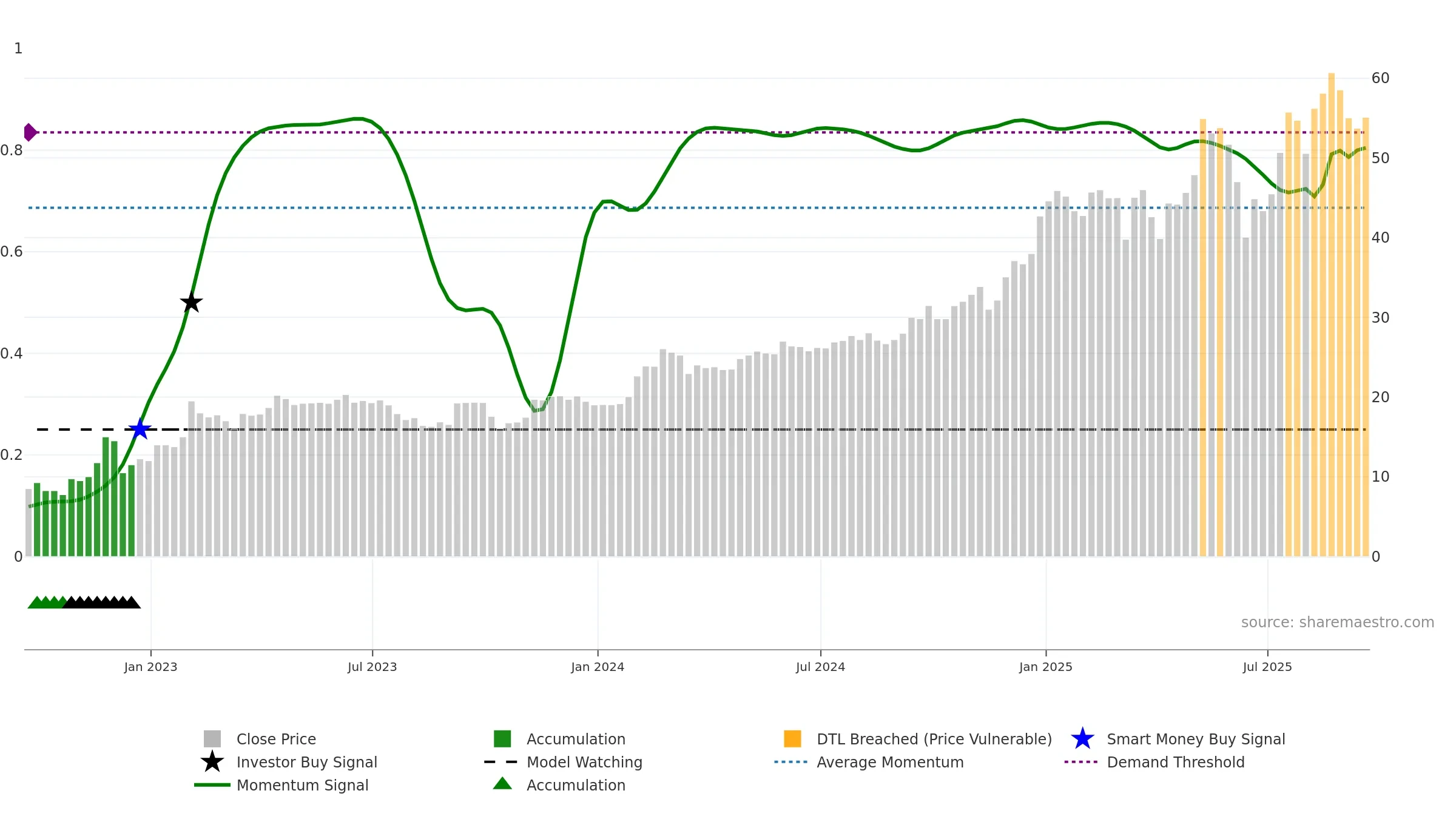
Task: Click the Jan 2023 axis label
Action: [x=150, y=667]
